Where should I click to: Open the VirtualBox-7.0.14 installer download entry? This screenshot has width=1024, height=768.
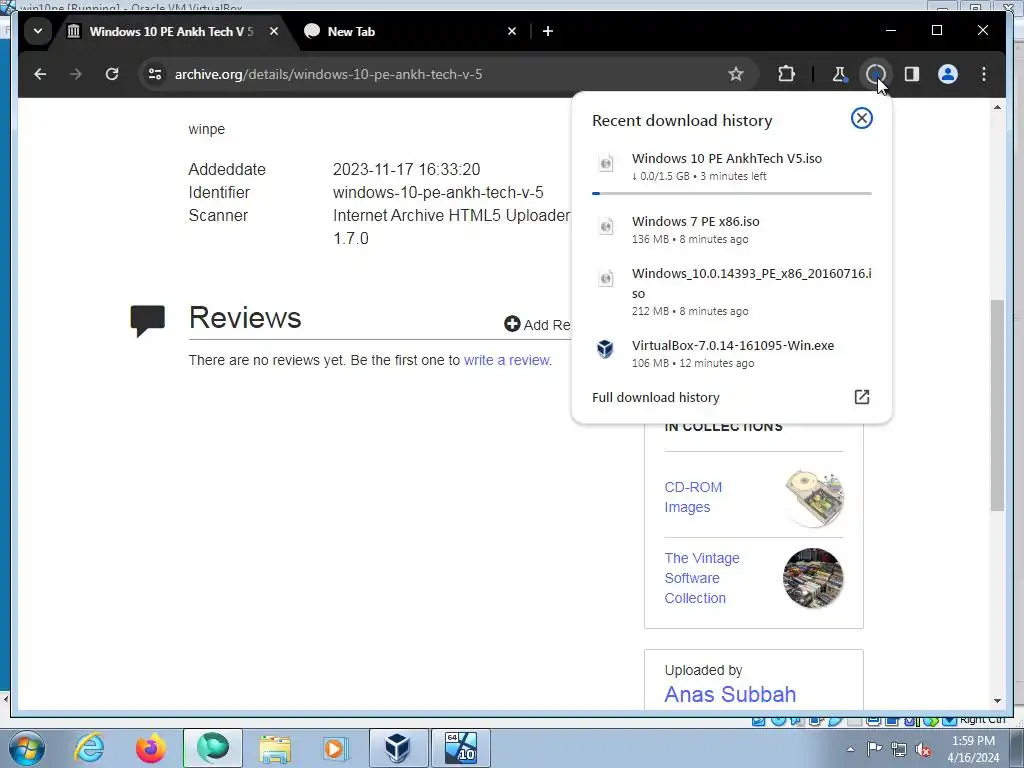pyautogui.click(x=731, y=353)
